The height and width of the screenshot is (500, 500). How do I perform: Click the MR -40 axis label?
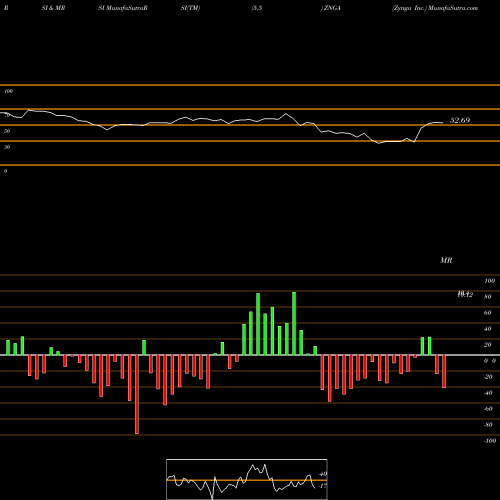pos(488,393)
